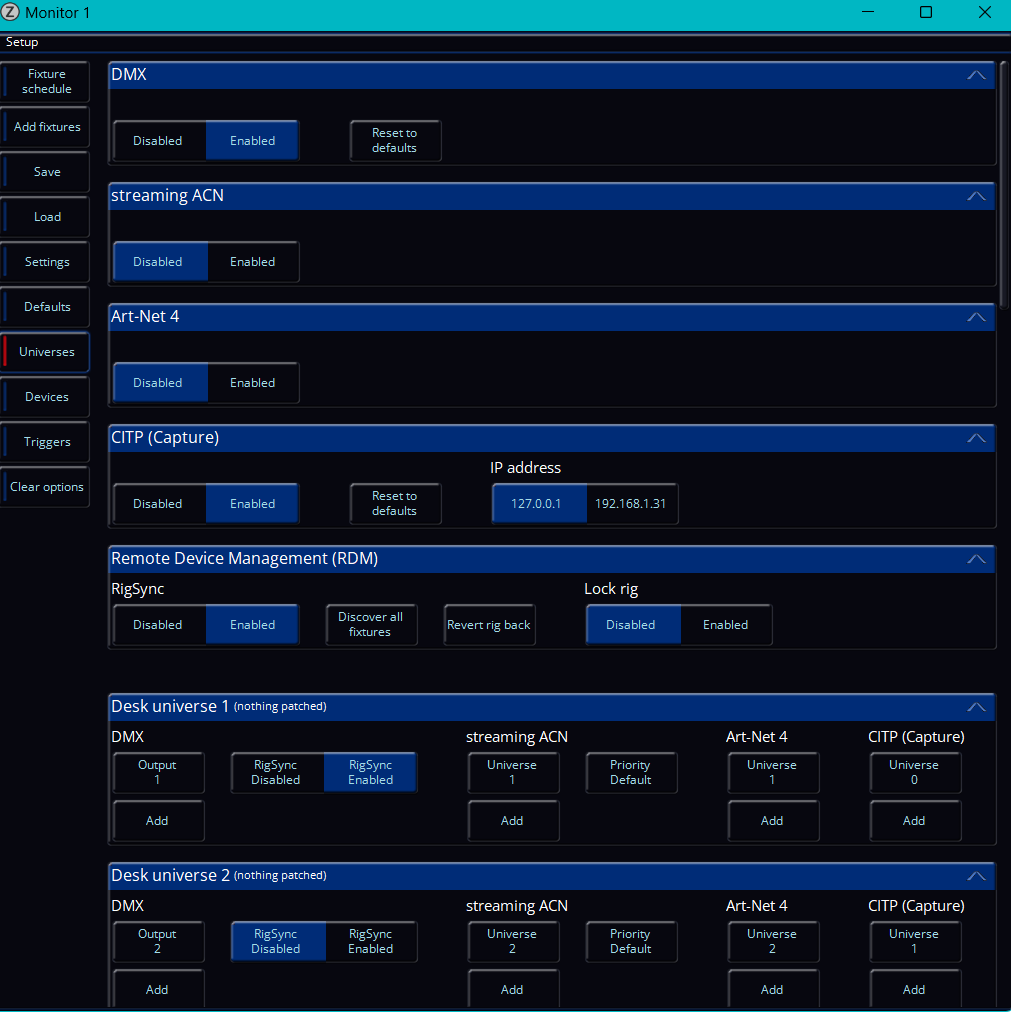This screenshot has height=1012, width=1011.
Task: Open the Fixture schedule tab
Action: [47, 82]
